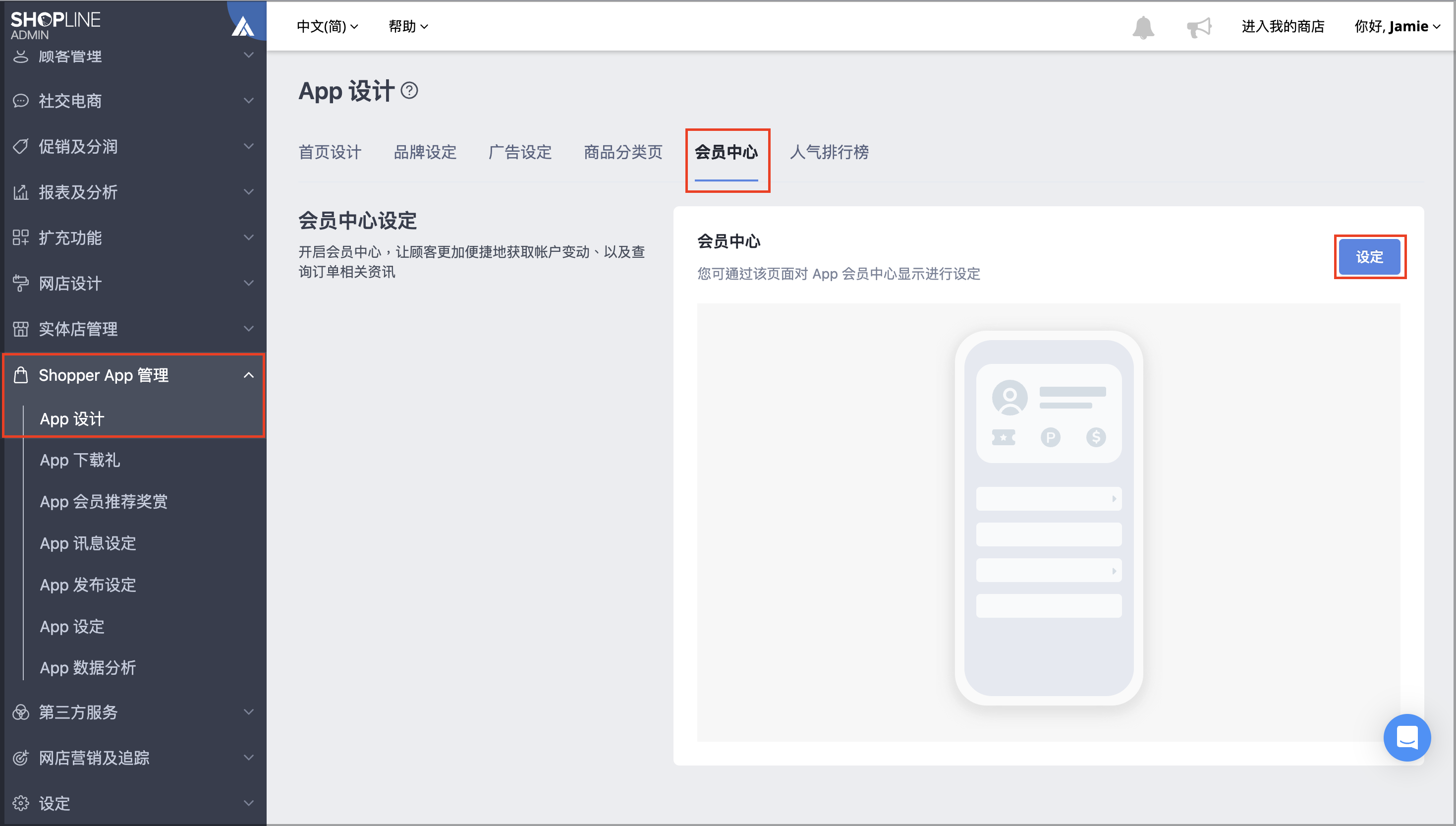Viewport: 1456px width, 826px height.
Task: Open App 数据分析 in the sidebar
Action: pyautogui.click(x=88, y=668)
